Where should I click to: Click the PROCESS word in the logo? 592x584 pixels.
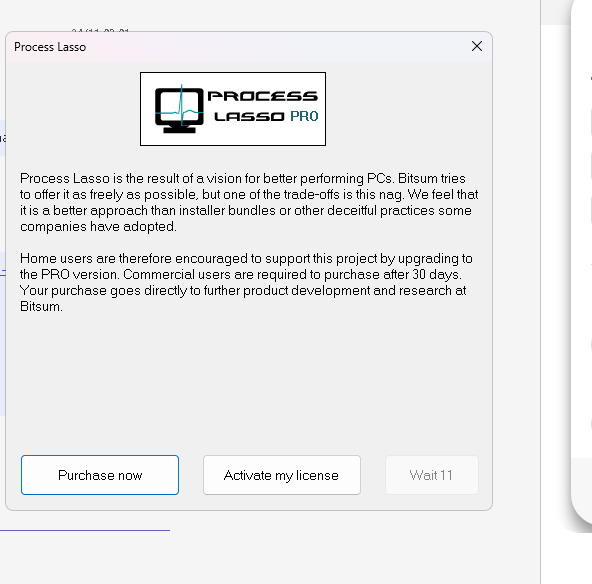pos(263,96)
